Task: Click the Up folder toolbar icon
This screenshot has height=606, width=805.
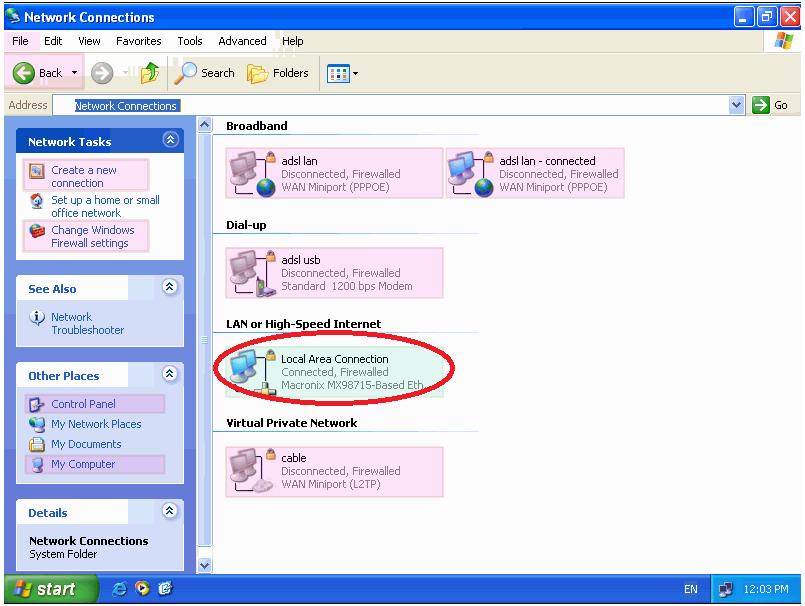Action: pyautogui.click(x=150, y=73)
